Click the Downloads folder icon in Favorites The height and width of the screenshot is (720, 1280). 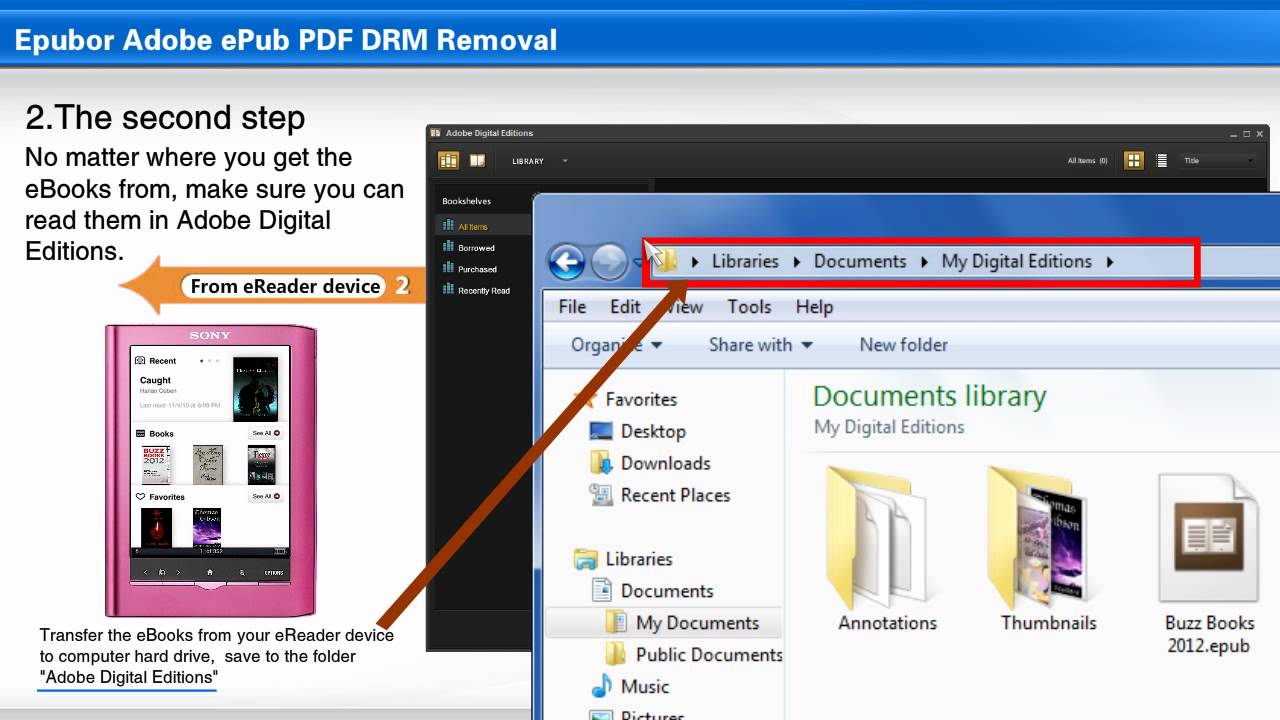(601, 462)
